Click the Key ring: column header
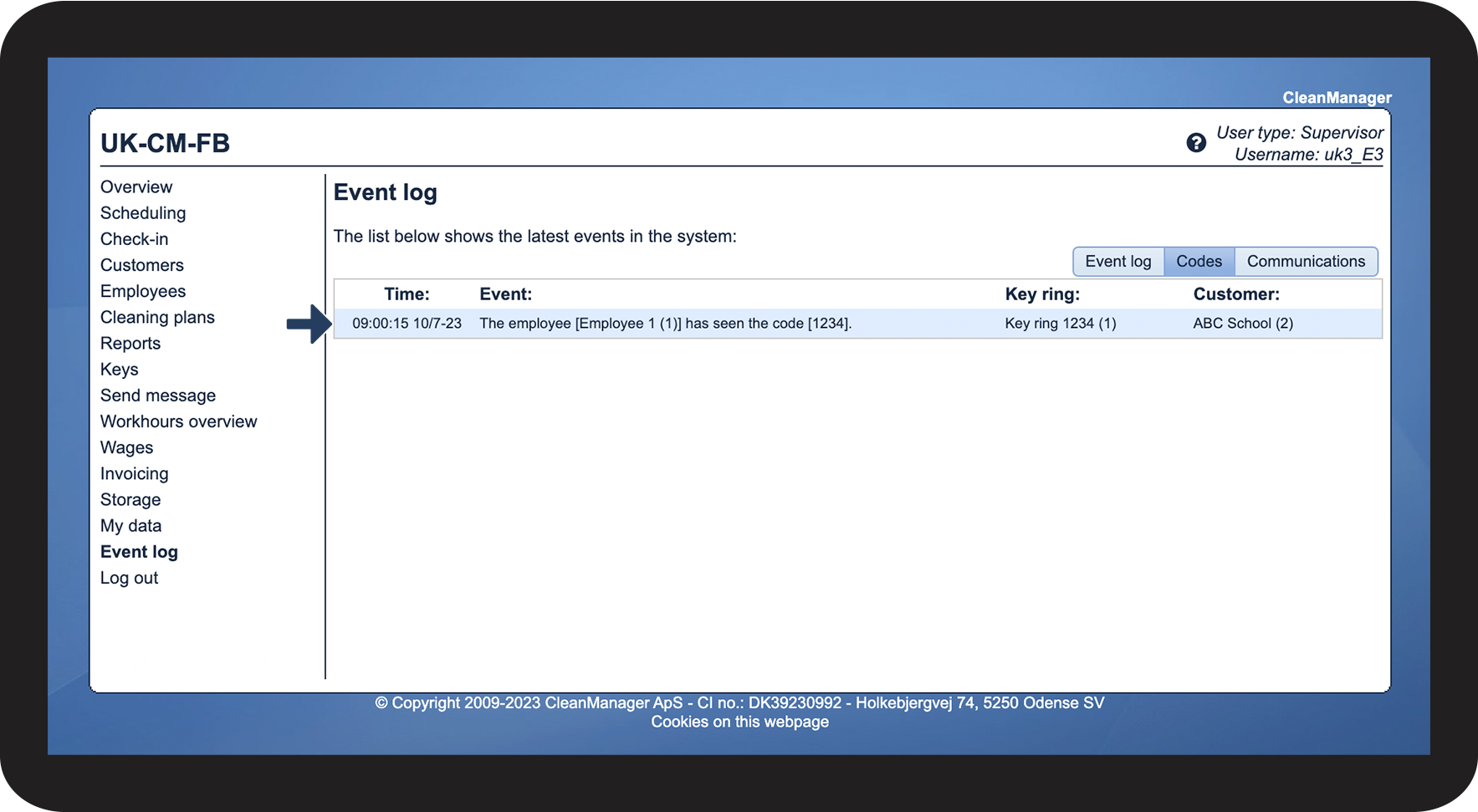 tap(1042, 294)
